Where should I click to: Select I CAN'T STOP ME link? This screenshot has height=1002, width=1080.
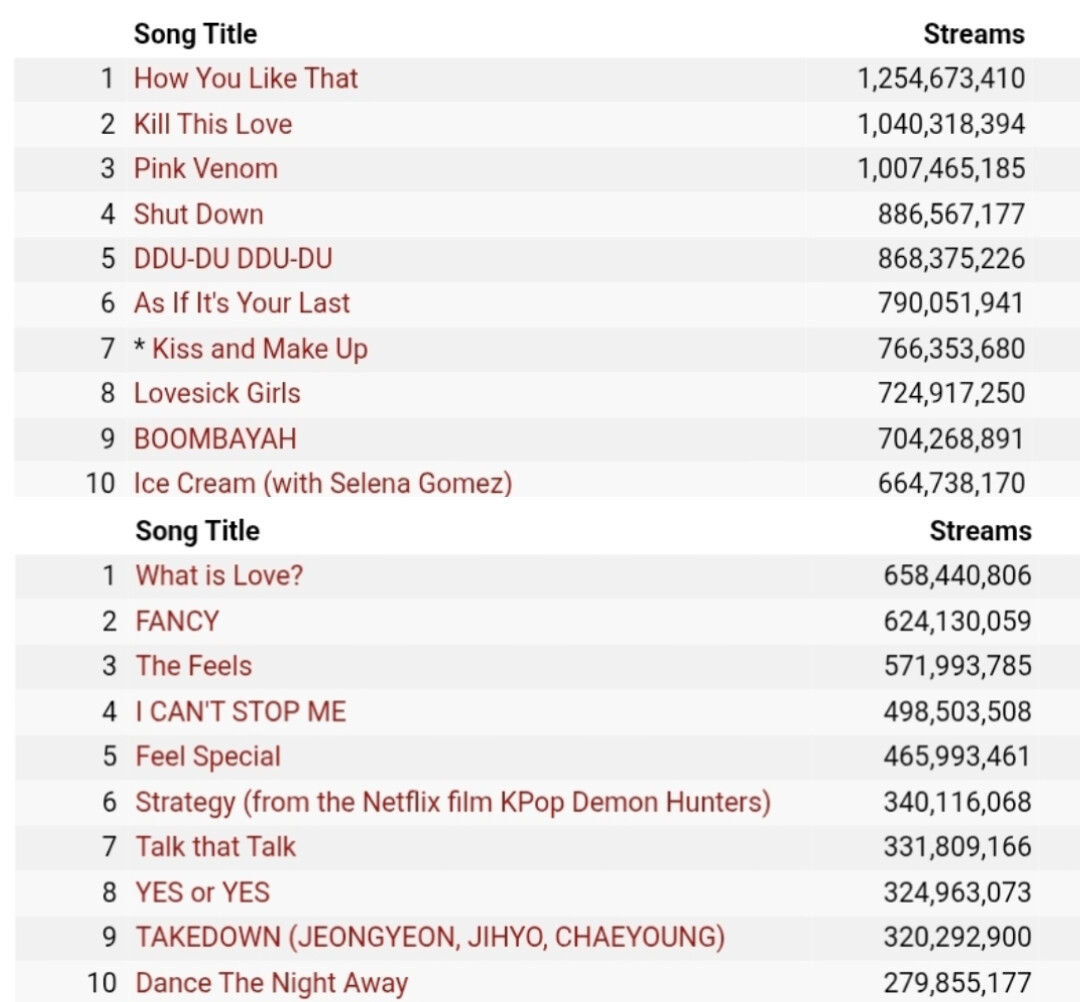click(240, 711)
